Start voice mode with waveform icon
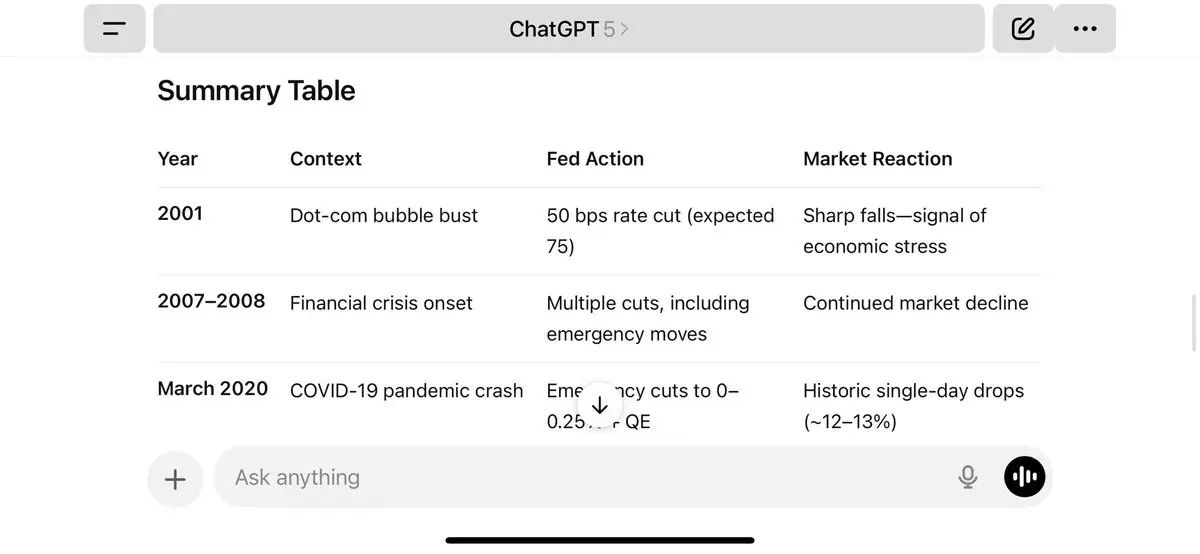The image size is (1200, 554). [1025, 477]
